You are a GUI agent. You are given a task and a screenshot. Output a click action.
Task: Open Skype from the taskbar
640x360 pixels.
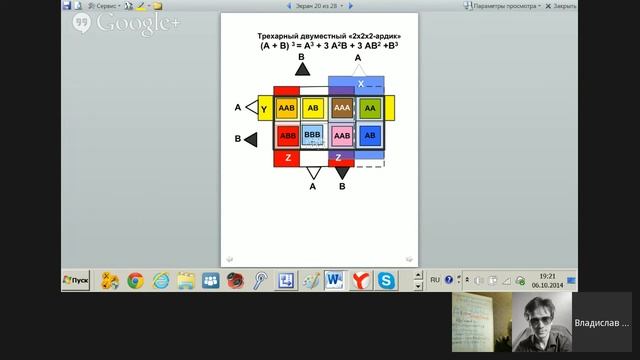click(x=386, y=281)
